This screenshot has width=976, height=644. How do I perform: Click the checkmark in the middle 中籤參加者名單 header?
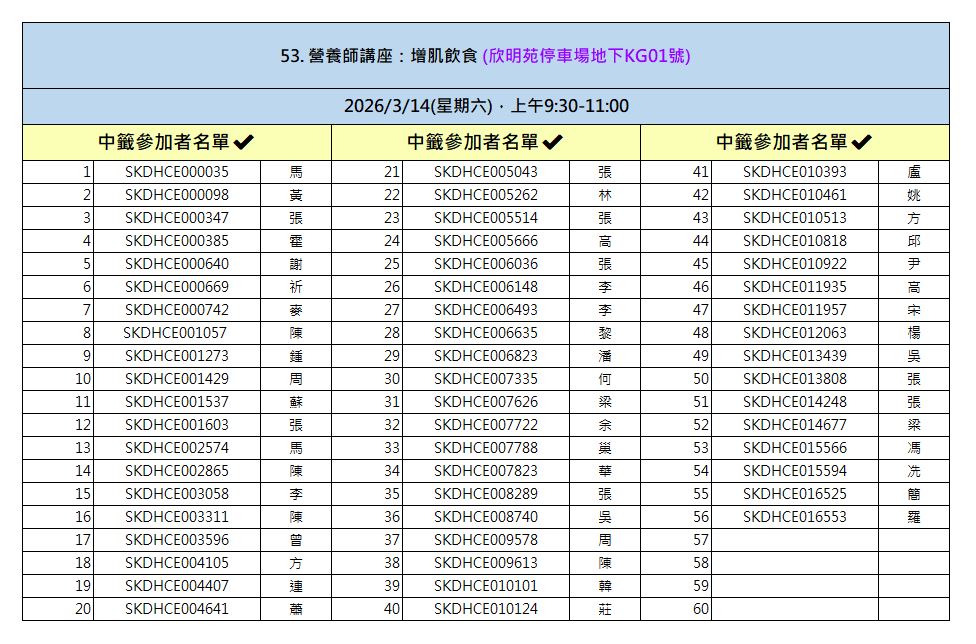[x=552, y=143]
